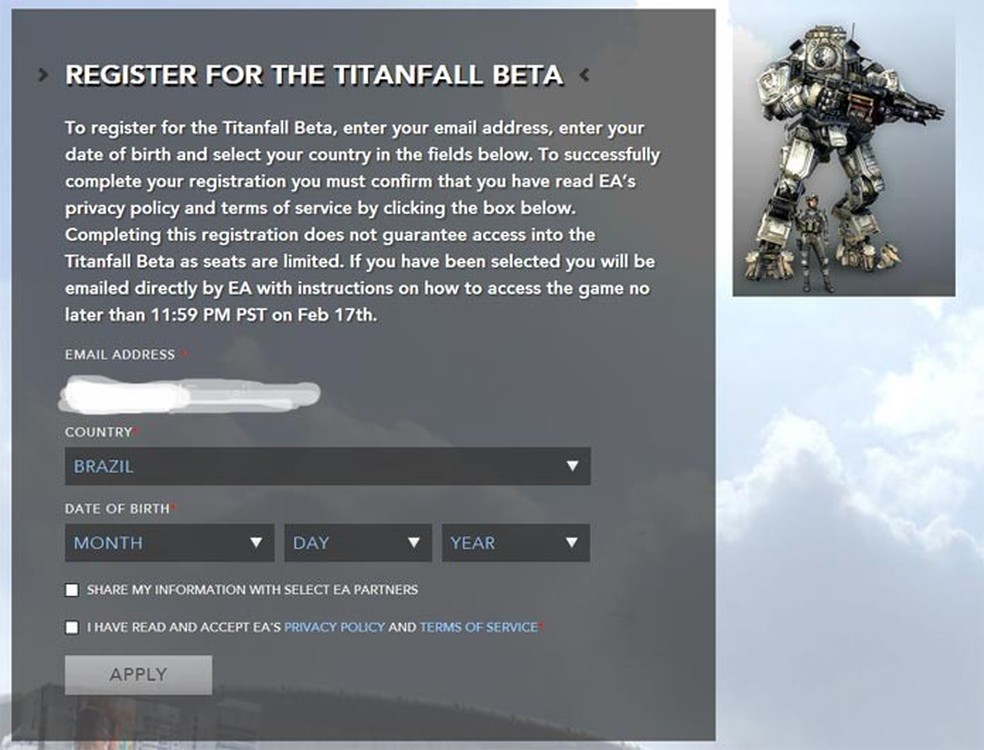Viewport: 984px width, 750px height.
Task: Open EA's Privacy Policy link
Action: pyautogui.click(x=334, y=627)
